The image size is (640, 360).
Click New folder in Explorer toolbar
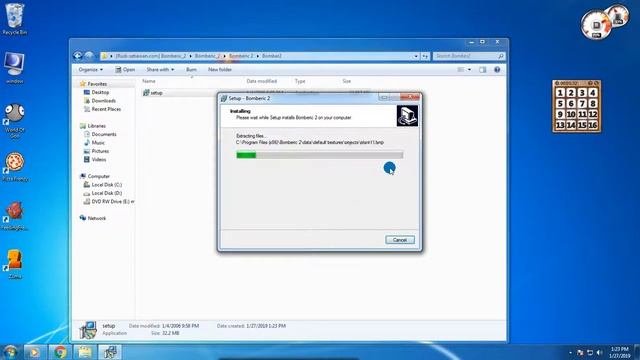(220, 70)
